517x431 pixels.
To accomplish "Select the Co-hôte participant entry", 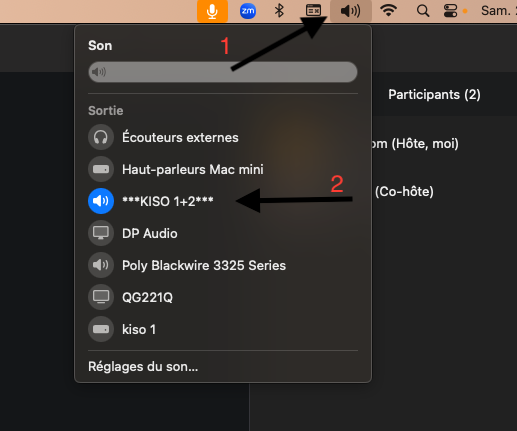I will pyautogui.click(x=404, y=192).
